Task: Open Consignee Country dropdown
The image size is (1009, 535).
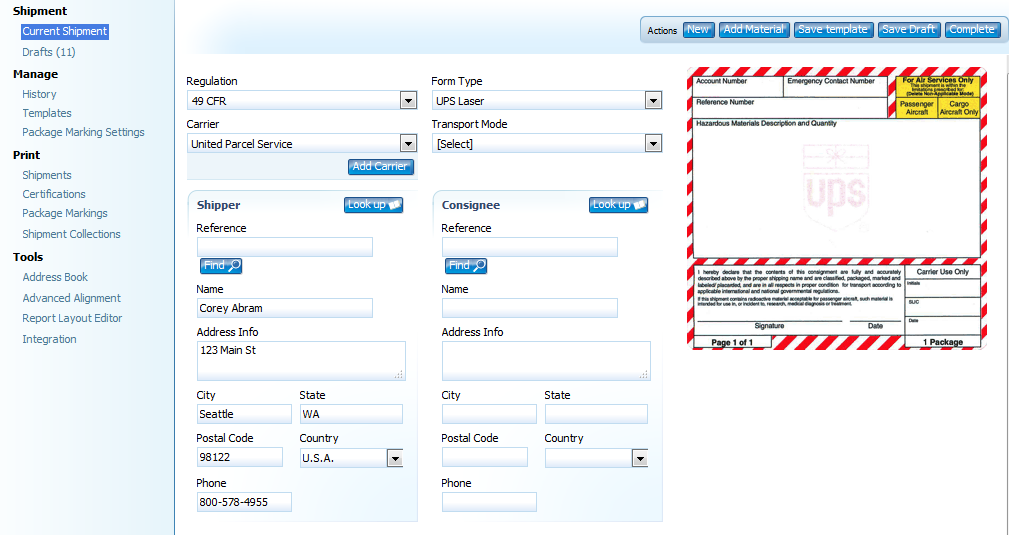Action: 639,458
